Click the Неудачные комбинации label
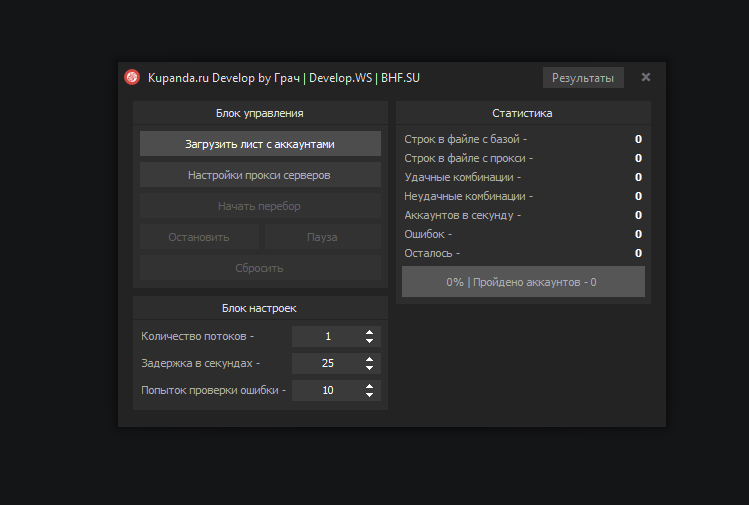 click(468, 196)
